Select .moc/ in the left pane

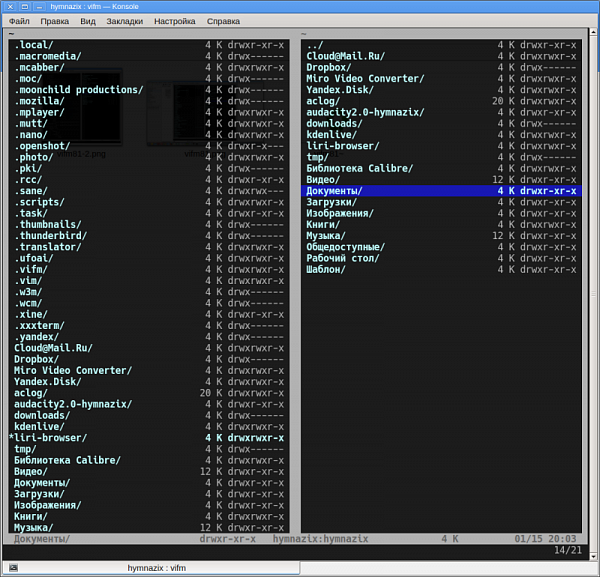point(149,78)
